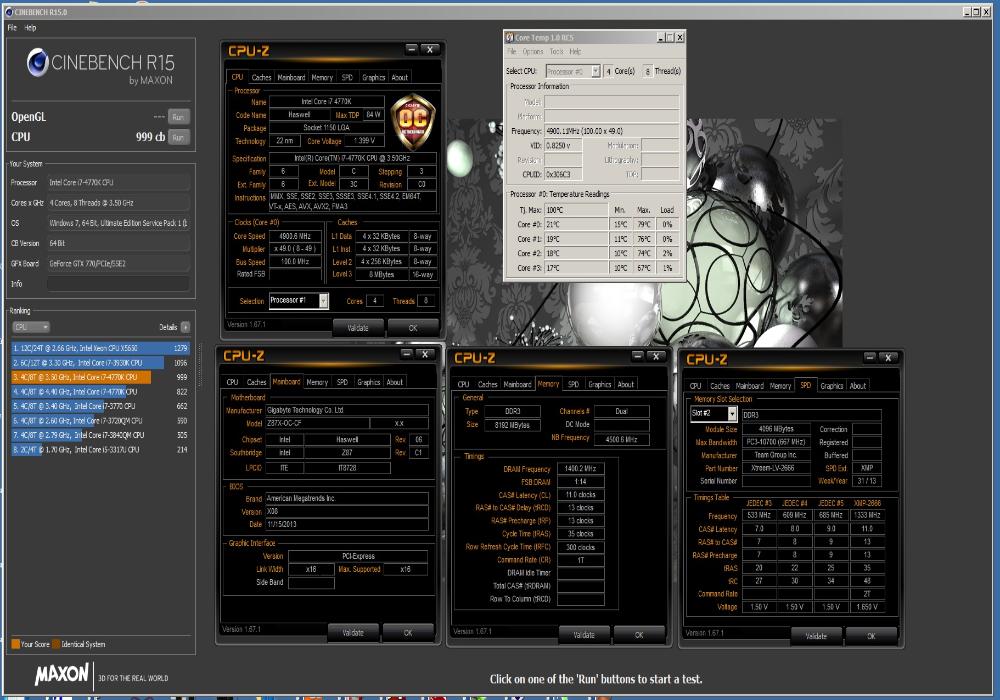1000x700 pixels.
Task: Switch to Graphics tab in CPU-Z CPU window
Action: tap(373, 77)
